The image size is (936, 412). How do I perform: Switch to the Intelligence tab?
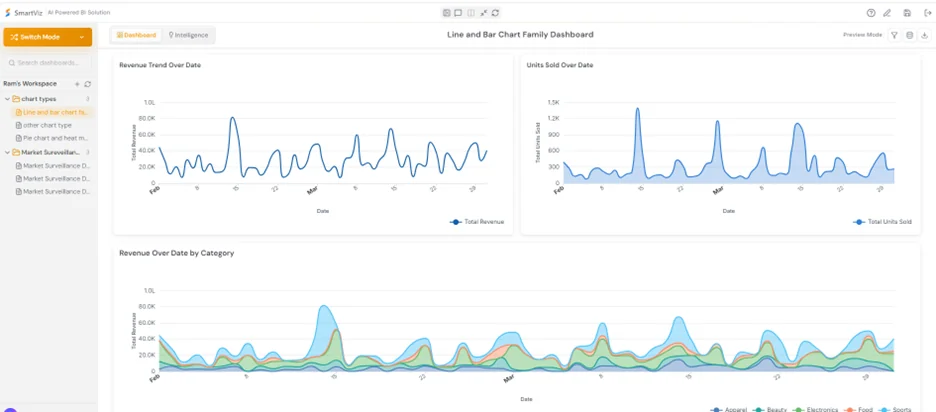(x=188, y=35)
